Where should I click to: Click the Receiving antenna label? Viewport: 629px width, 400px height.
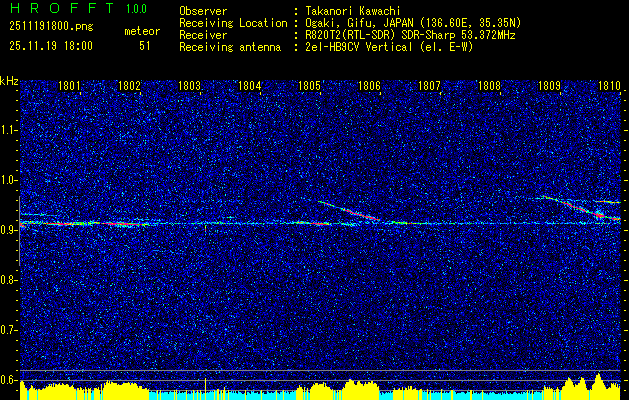[230, 47]
